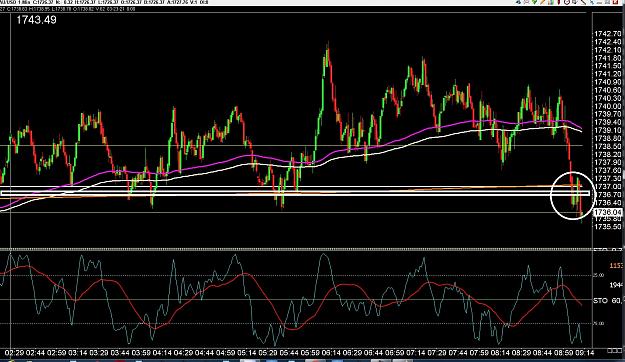Click the 1741.80 price axis label
Image resolution: width=625 pixels, height=362 pixels.
pos(607,58)
